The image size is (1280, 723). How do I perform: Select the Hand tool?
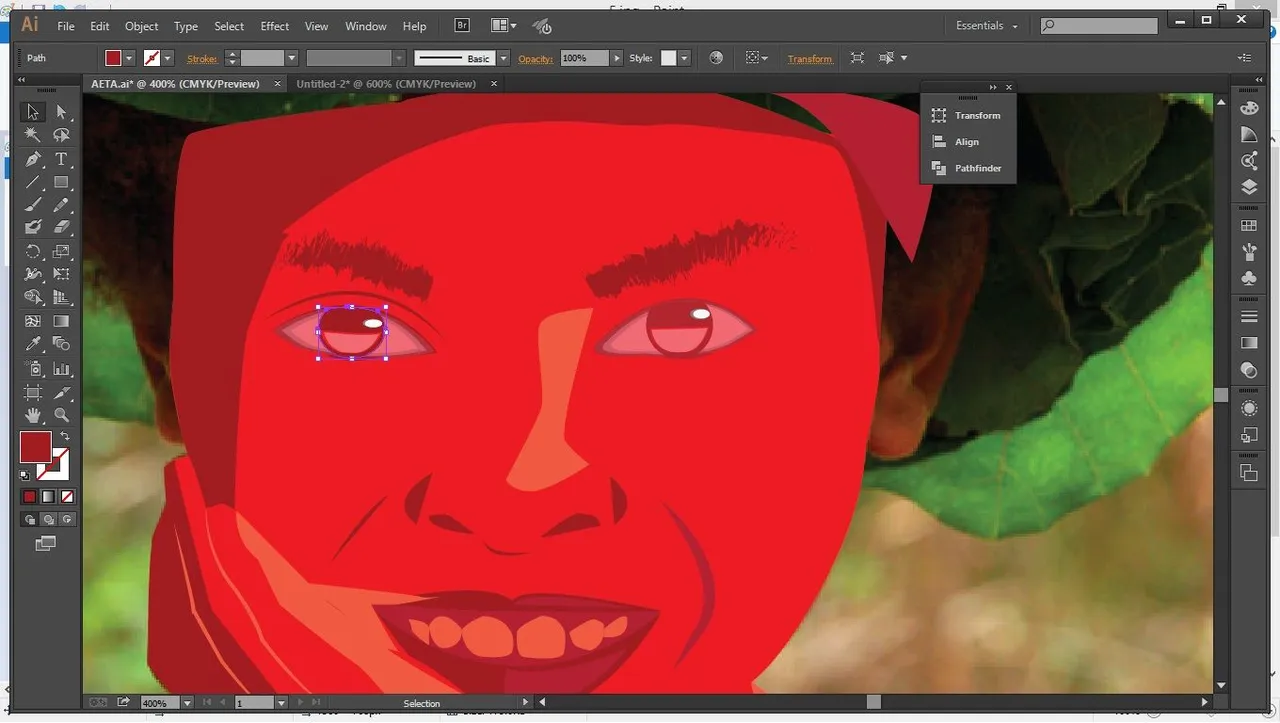[x=33, y=415]
